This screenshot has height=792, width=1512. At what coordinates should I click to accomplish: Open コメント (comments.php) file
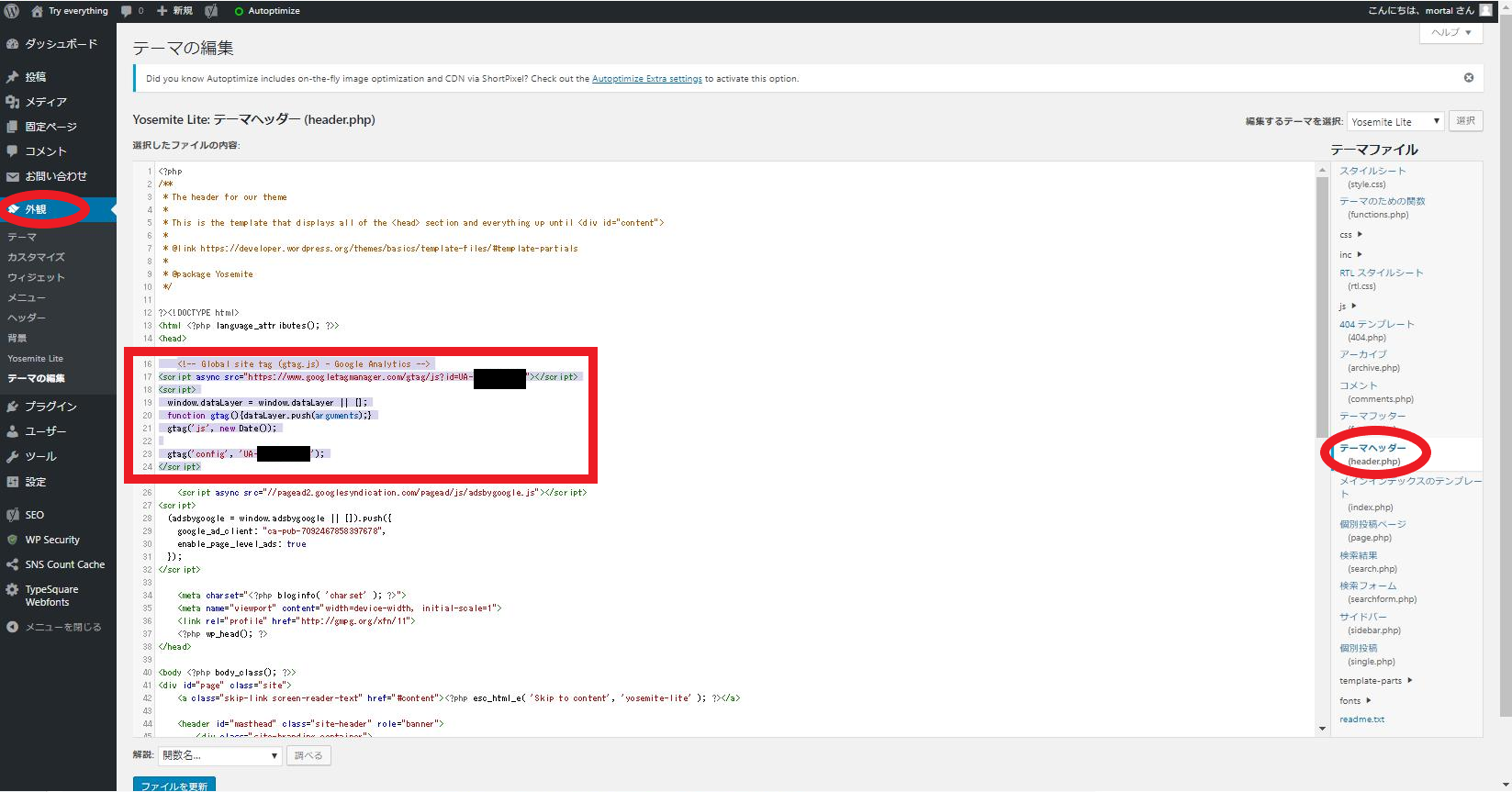pyautogui.click(x=1376, y=392)
